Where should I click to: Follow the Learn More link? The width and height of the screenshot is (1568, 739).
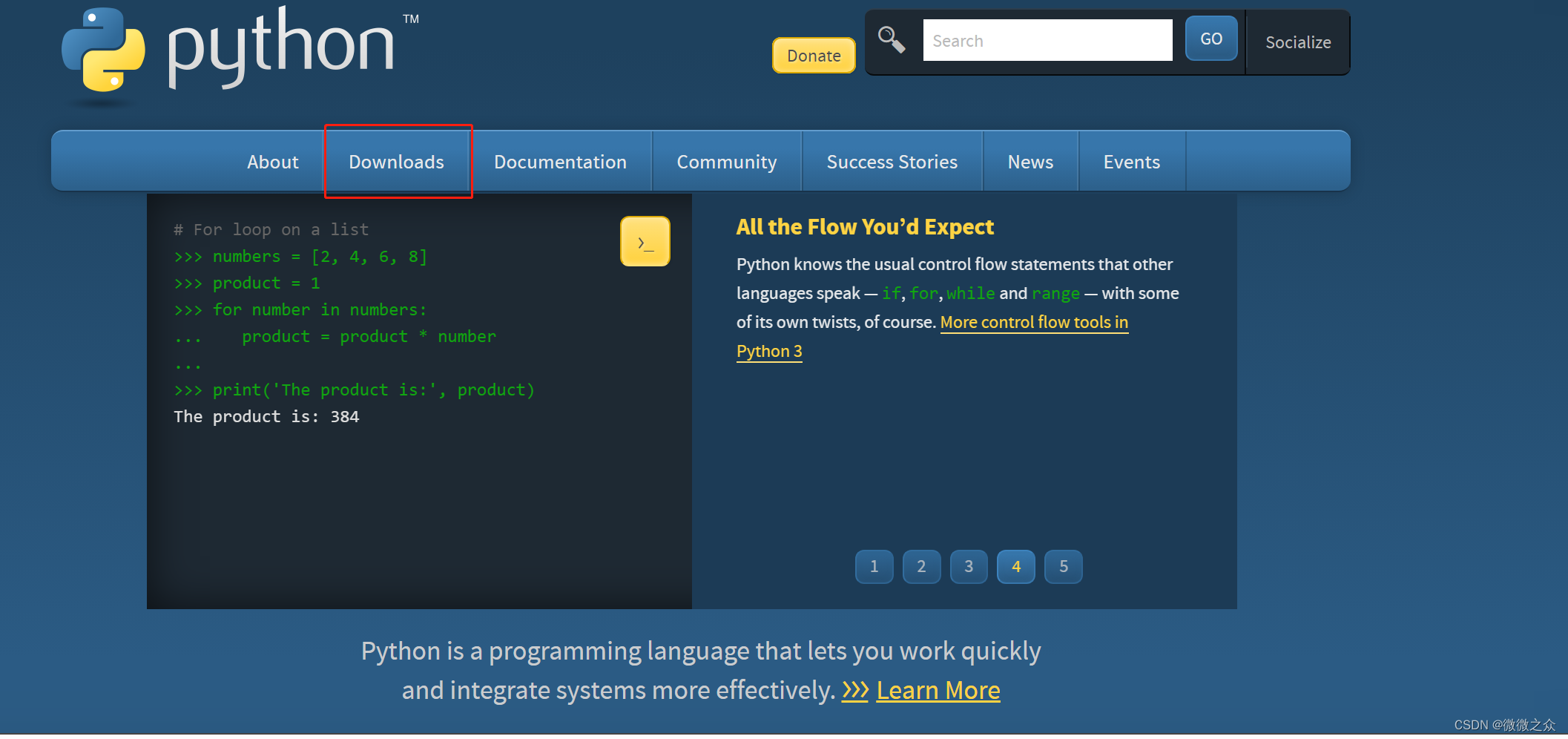(x=938, y=691)
